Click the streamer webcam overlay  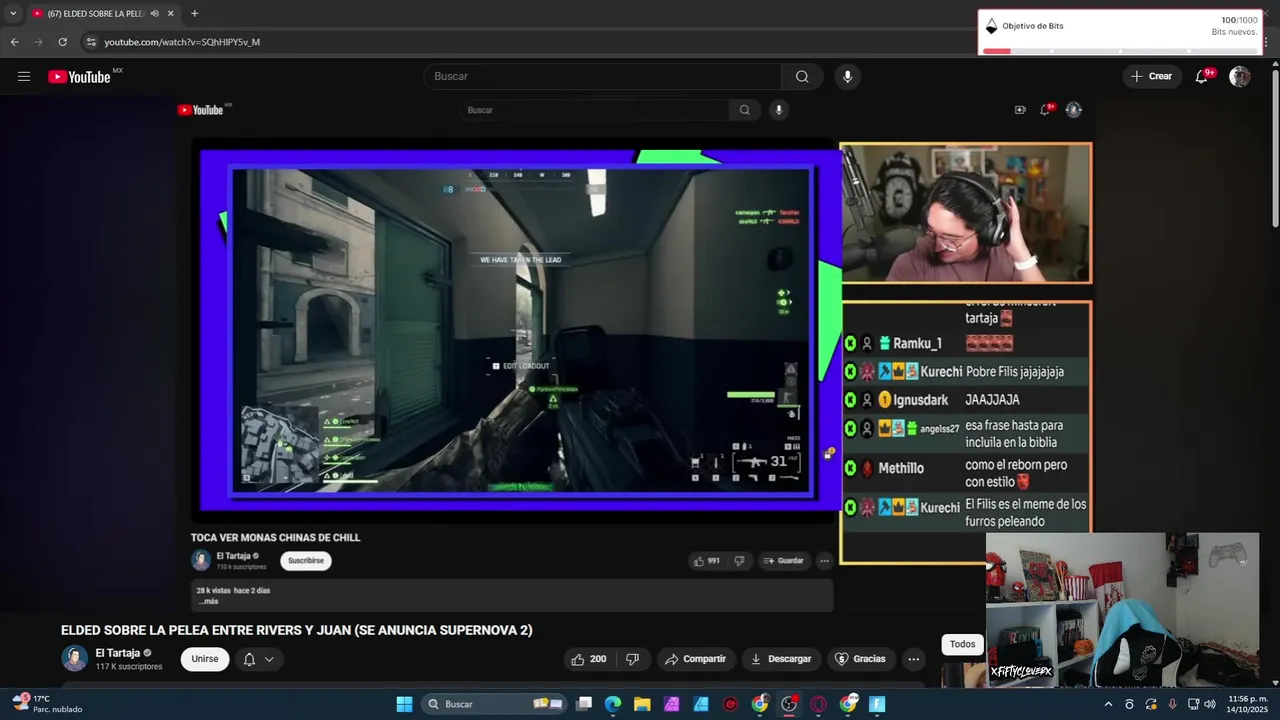pos(1122,610)
